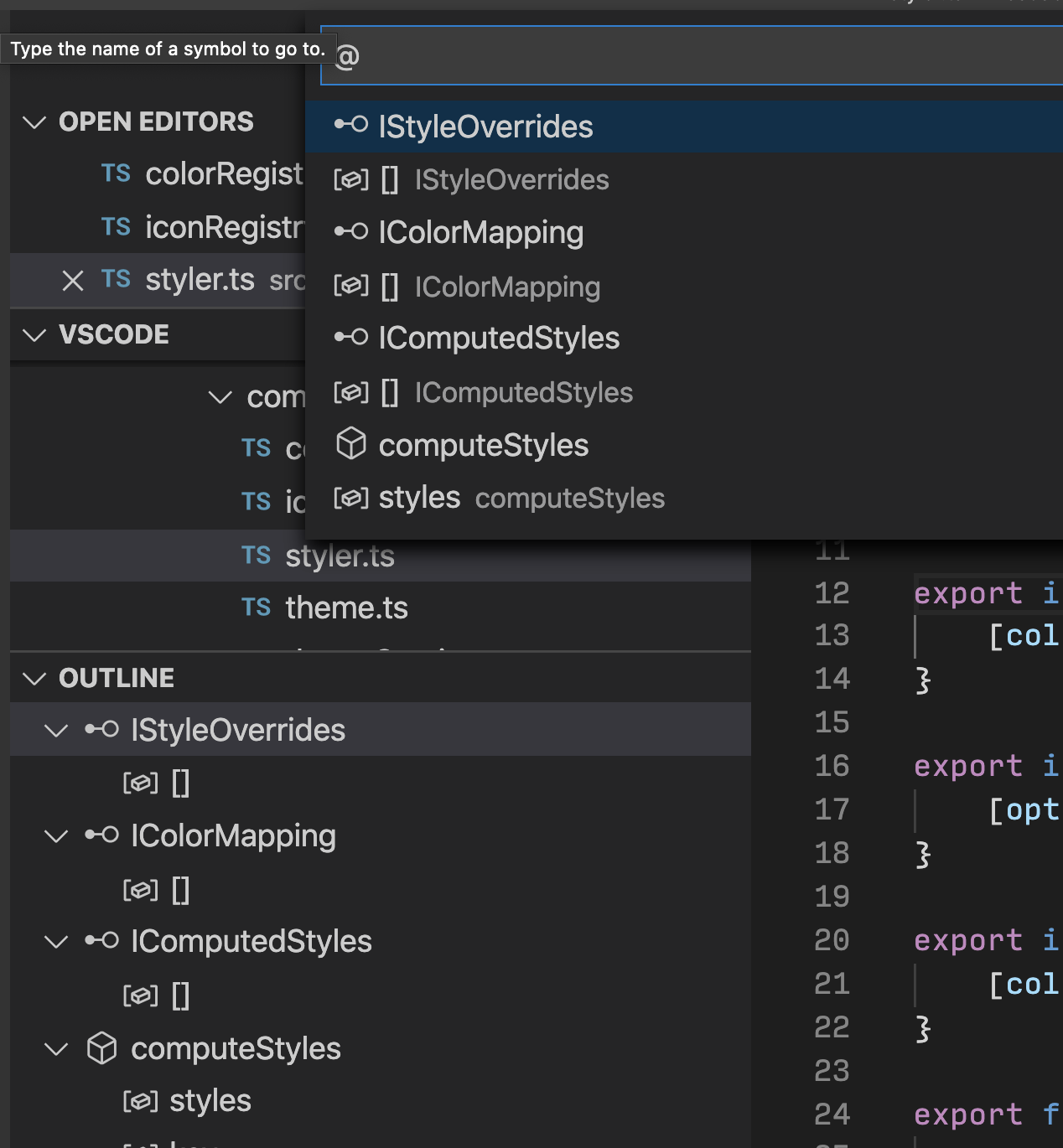Click TS icon of iconRegistry open editor
This screenshot has height=1148, width=1063.
point(116,227)
